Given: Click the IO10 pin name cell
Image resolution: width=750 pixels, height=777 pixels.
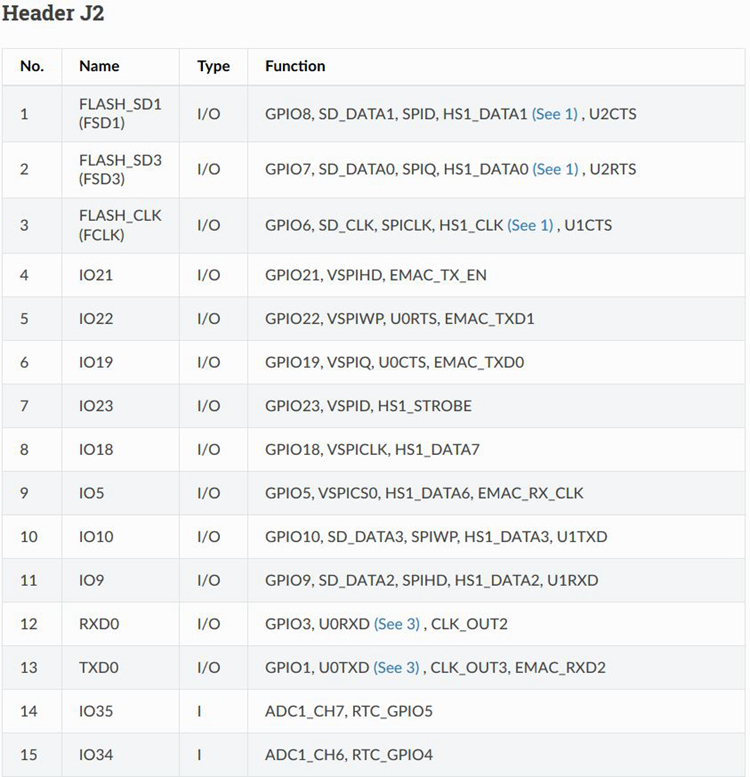Looking at the screenshot, I should [x=96, y=537].
